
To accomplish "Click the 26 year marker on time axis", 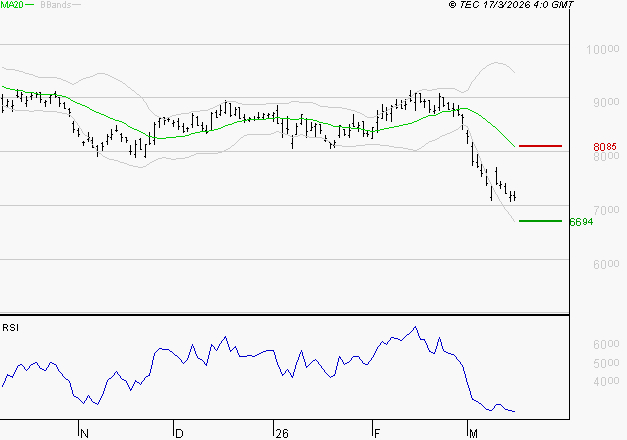I will [x=282, y=434].
